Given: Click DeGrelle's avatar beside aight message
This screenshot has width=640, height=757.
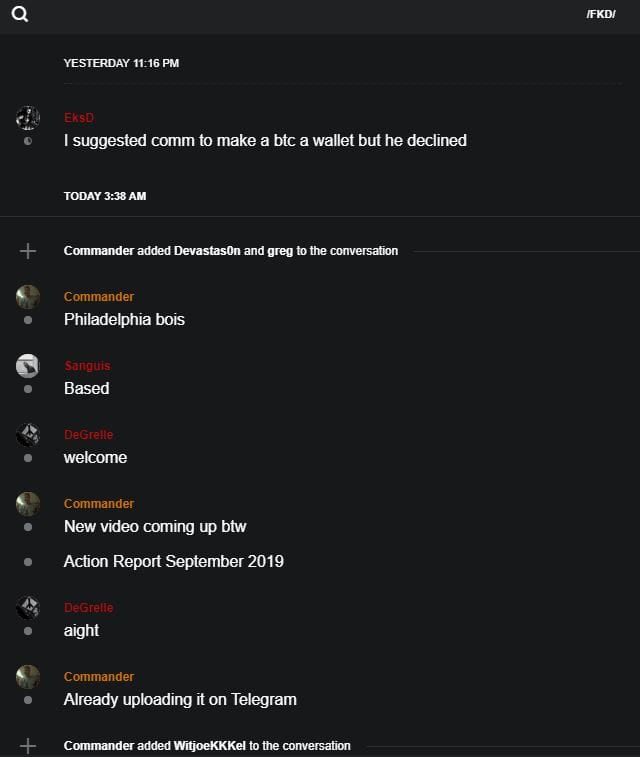Looking at the screenshot, I should 28,607.
